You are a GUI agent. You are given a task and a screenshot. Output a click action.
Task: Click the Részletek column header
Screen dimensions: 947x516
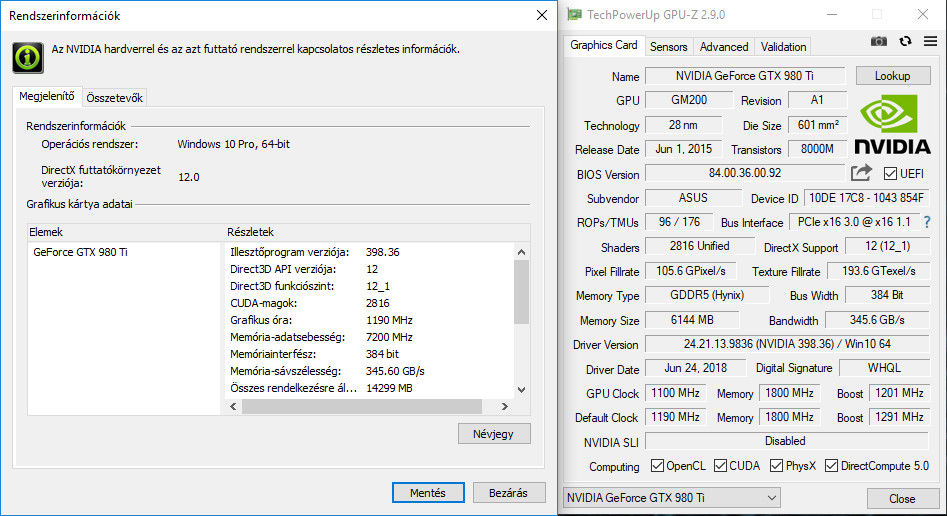[377, 232]
